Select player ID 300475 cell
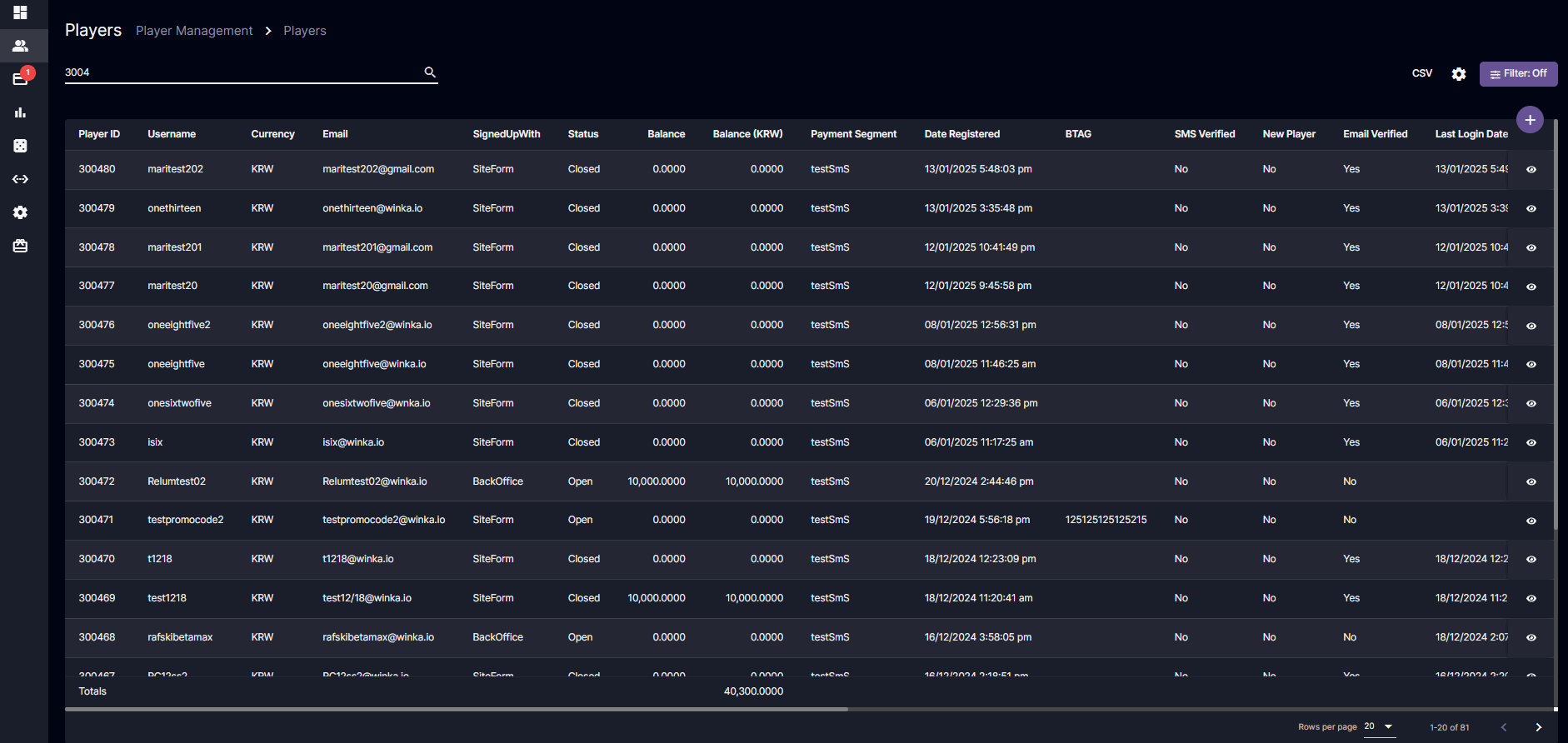The height and width of the screenshot is (743, 1568). coord(97,364)
